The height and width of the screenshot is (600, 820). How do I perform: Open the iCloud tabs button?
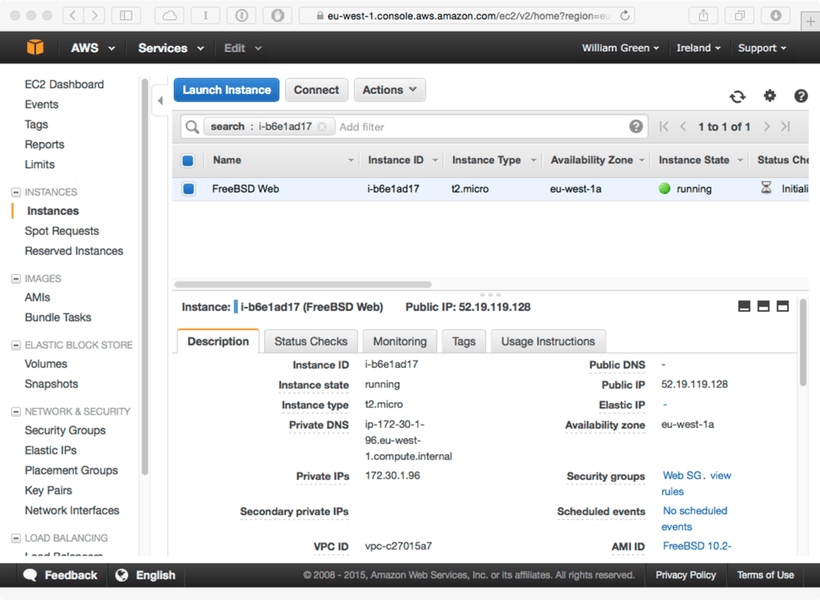[169, 16]
